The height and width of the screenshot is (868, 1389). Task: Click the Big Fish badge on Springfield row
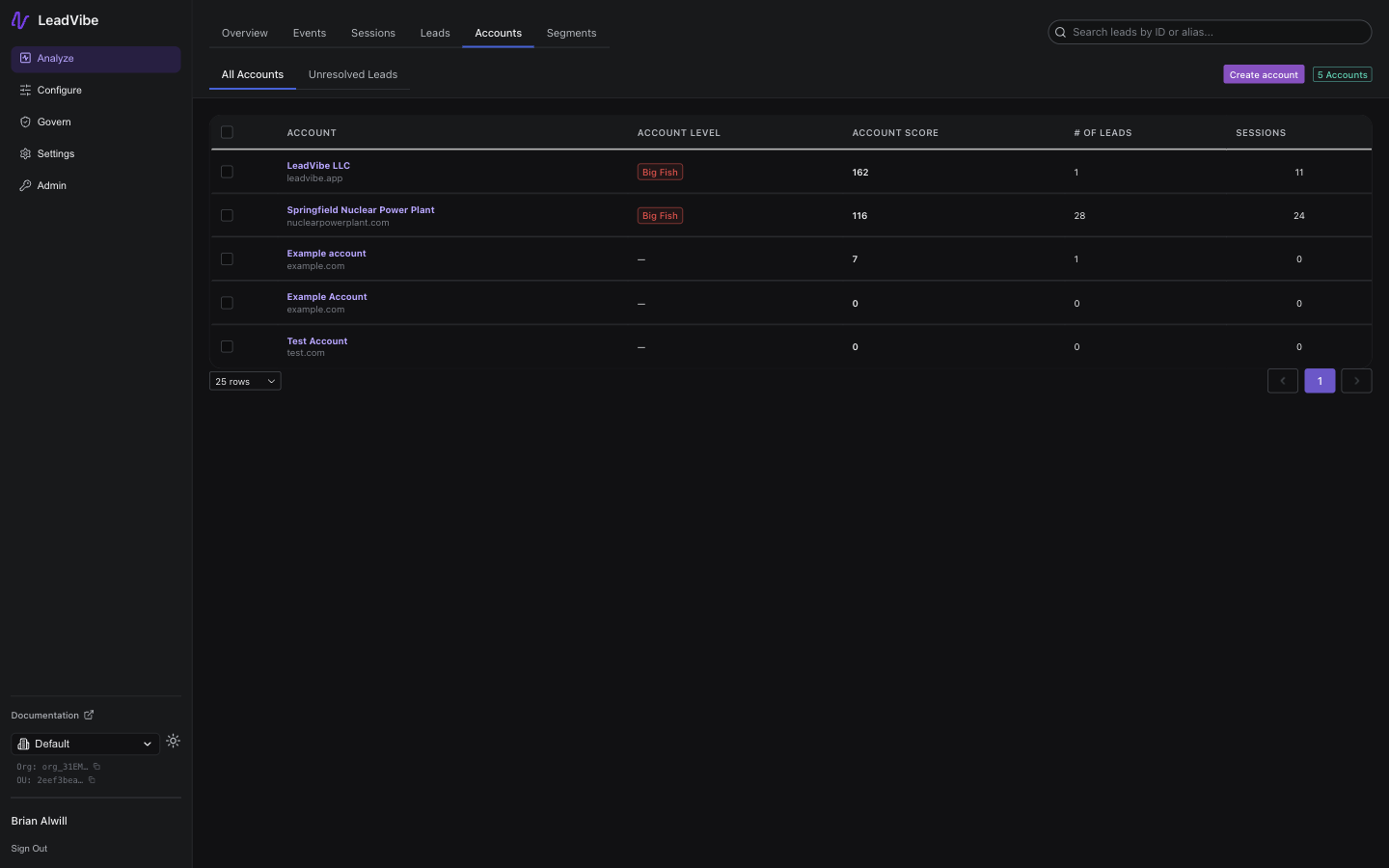(x=660, y=215)
